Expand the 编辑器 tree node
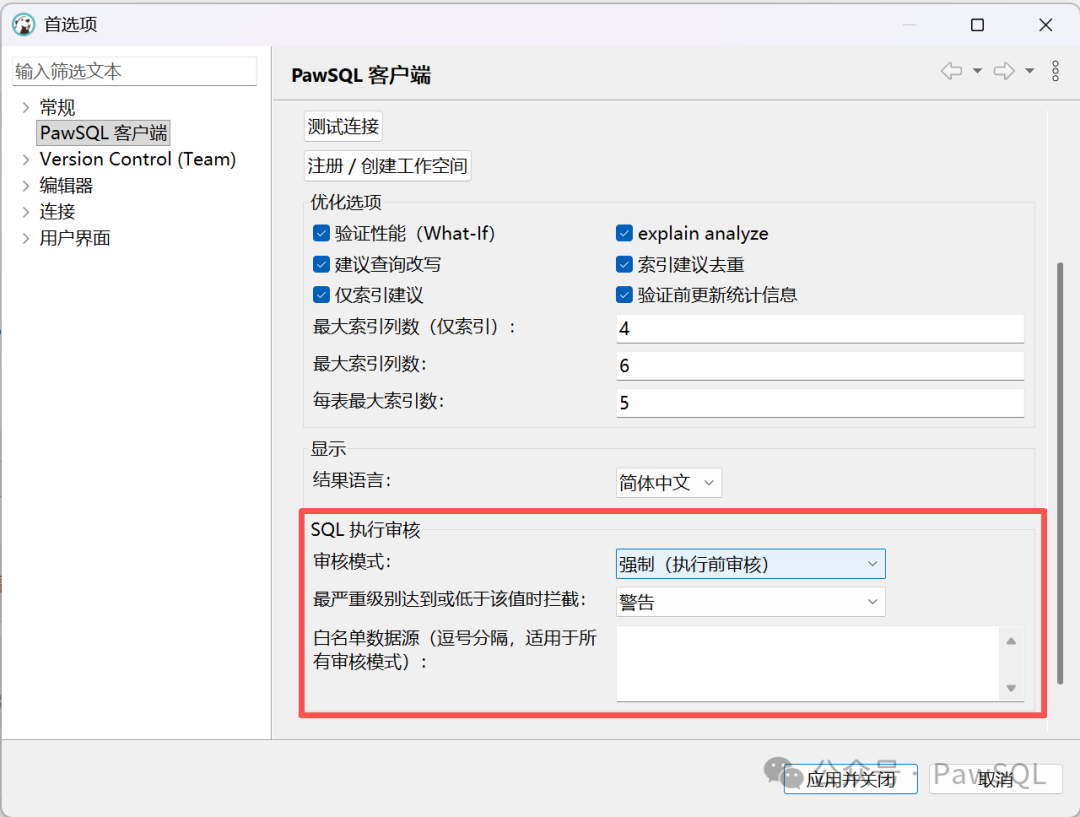The height and width of the screenshot is (817, 1080). tap(25, 186)
